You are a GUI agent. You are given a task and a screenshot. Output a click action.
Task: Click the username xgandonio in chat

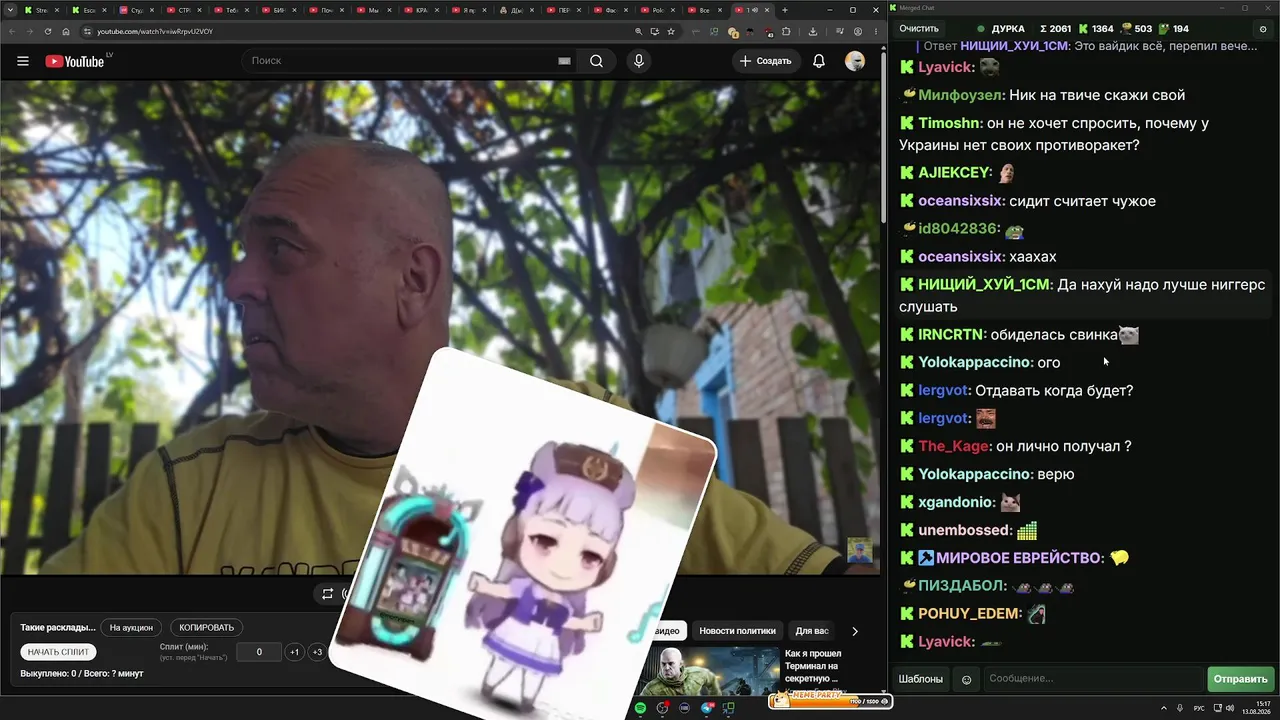click(x=957, y=502)
